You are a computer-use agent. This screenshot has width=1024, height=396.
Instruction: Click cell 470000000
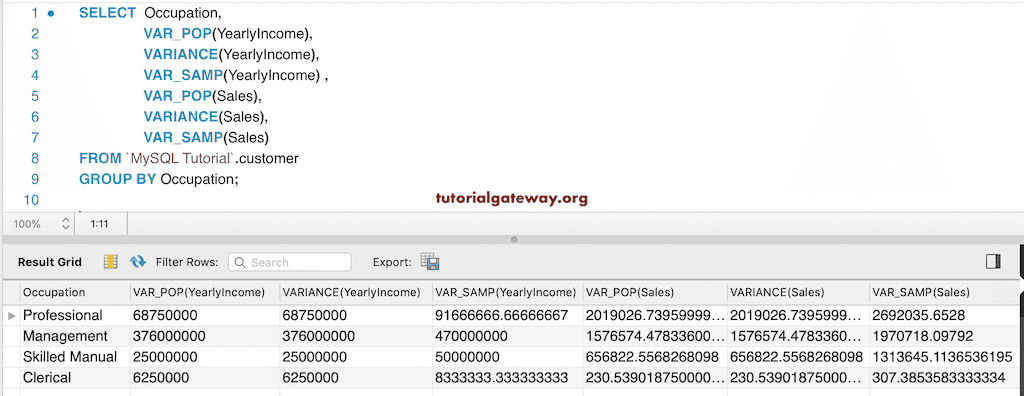pyautogui.click(x=507, y=337)
